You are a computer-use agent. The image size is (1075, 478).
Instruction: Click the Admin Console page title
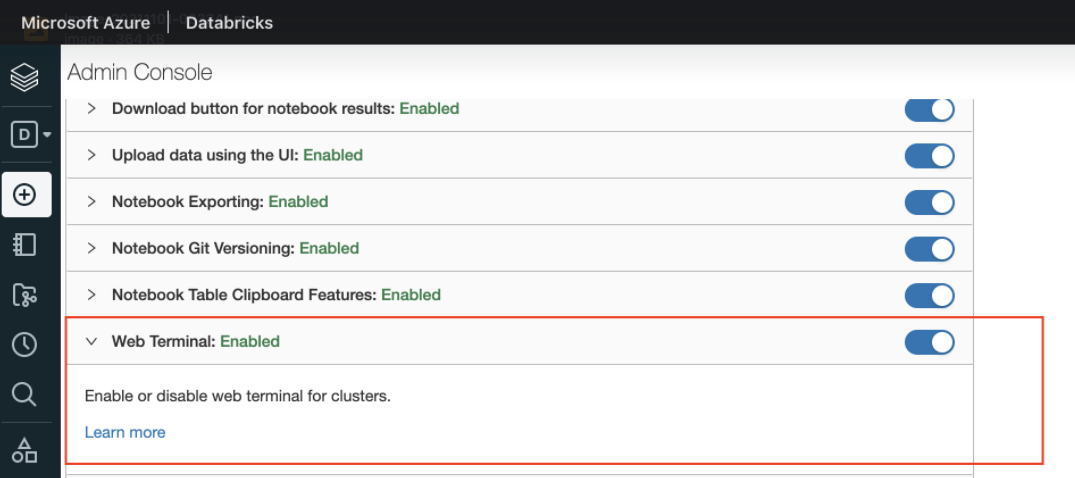(139, 72)
